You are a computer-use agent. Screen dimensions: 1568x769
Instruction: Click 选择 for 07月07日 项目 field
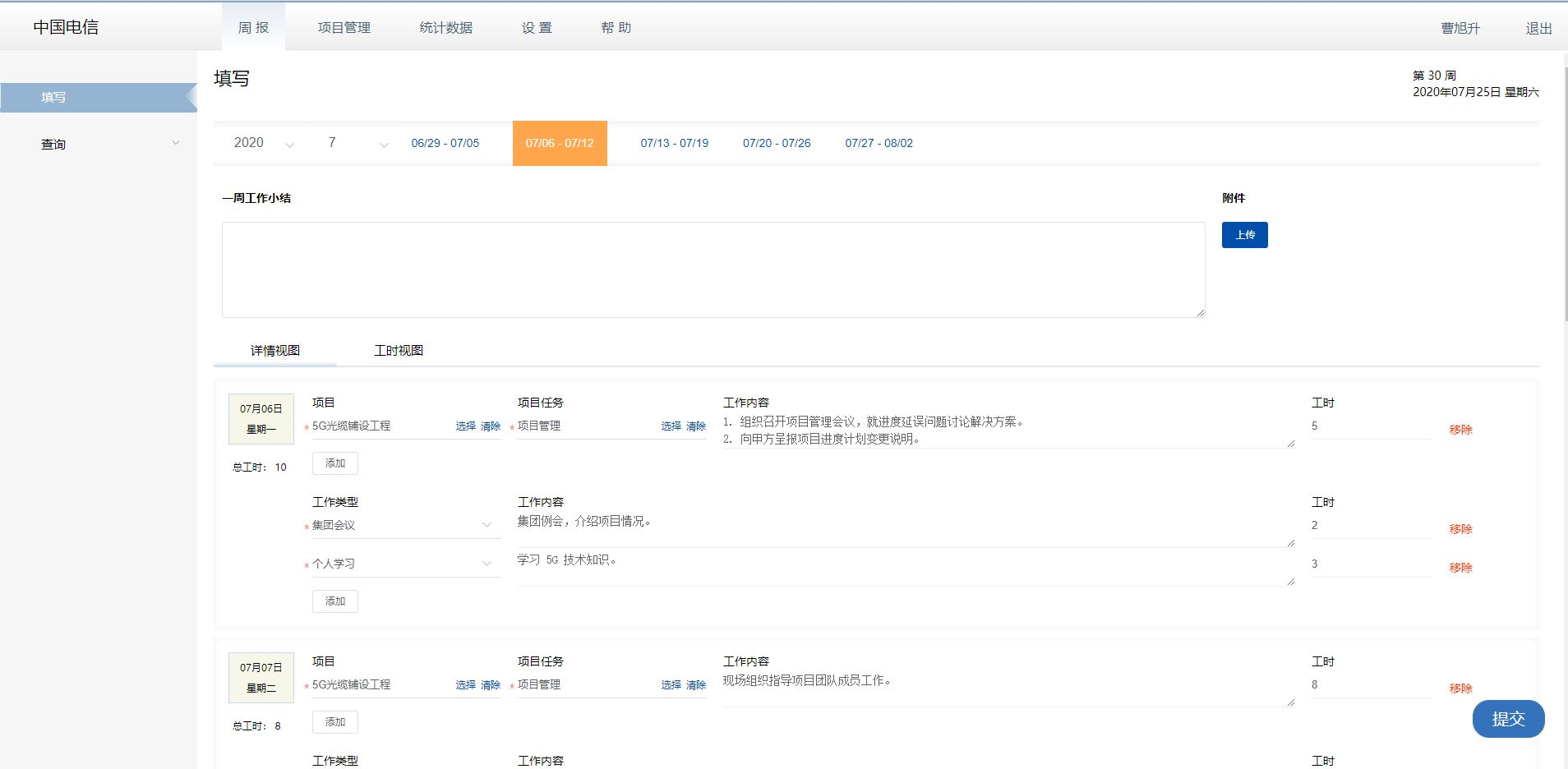click(x=466, y=685)
